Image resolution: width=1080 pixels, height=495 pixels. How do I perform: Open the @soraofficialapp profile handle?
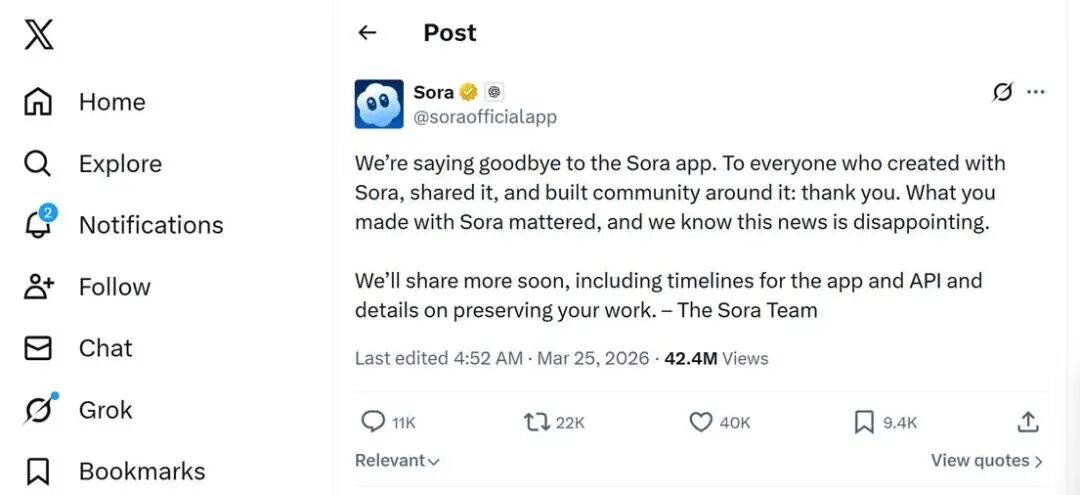[x=485, y=117]
